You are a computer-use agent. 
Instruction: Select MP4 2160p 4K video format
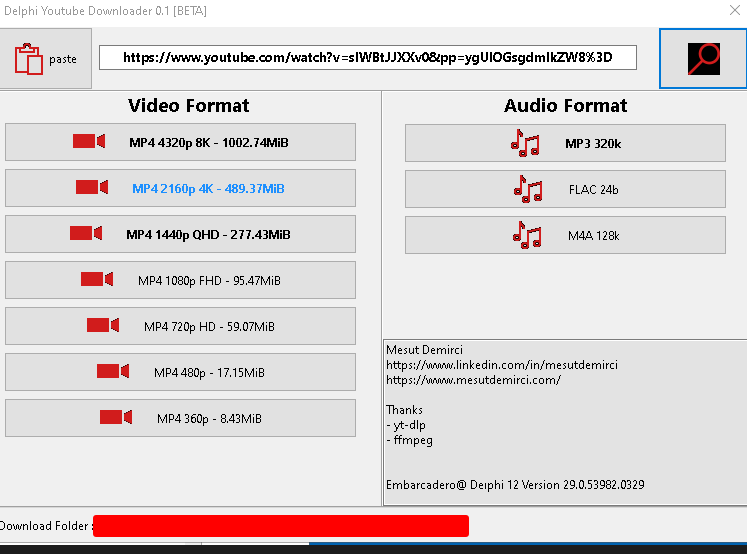(x=208, y=188)
